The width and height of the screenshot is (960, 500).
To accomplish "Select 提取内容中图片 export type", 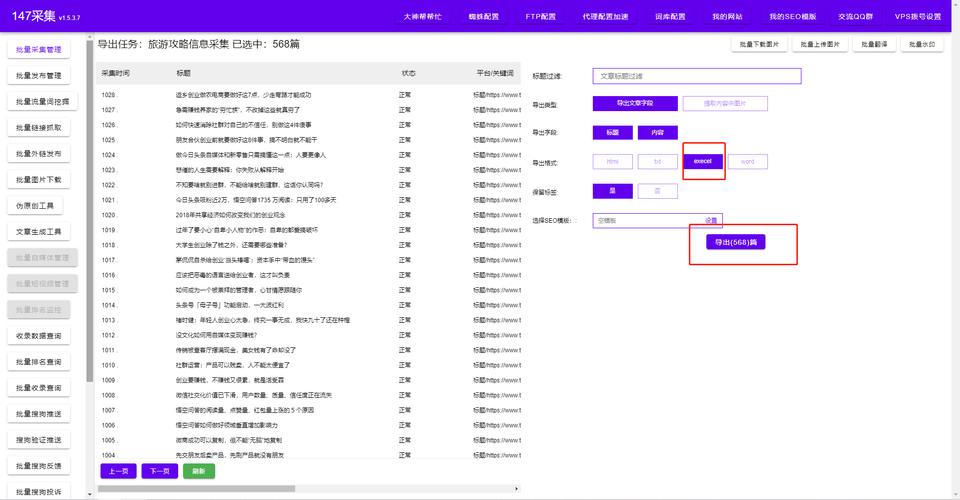I will pos(725,103).
